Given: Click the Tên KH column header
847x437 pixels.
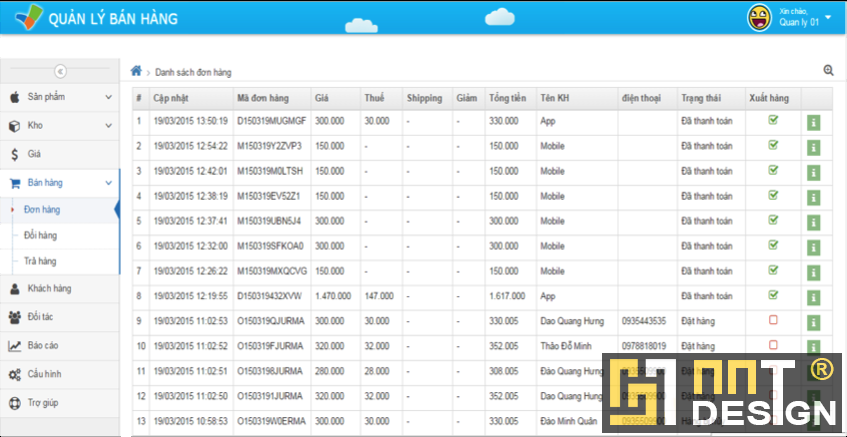Looking at the screenshot, I should pos(554,98).
